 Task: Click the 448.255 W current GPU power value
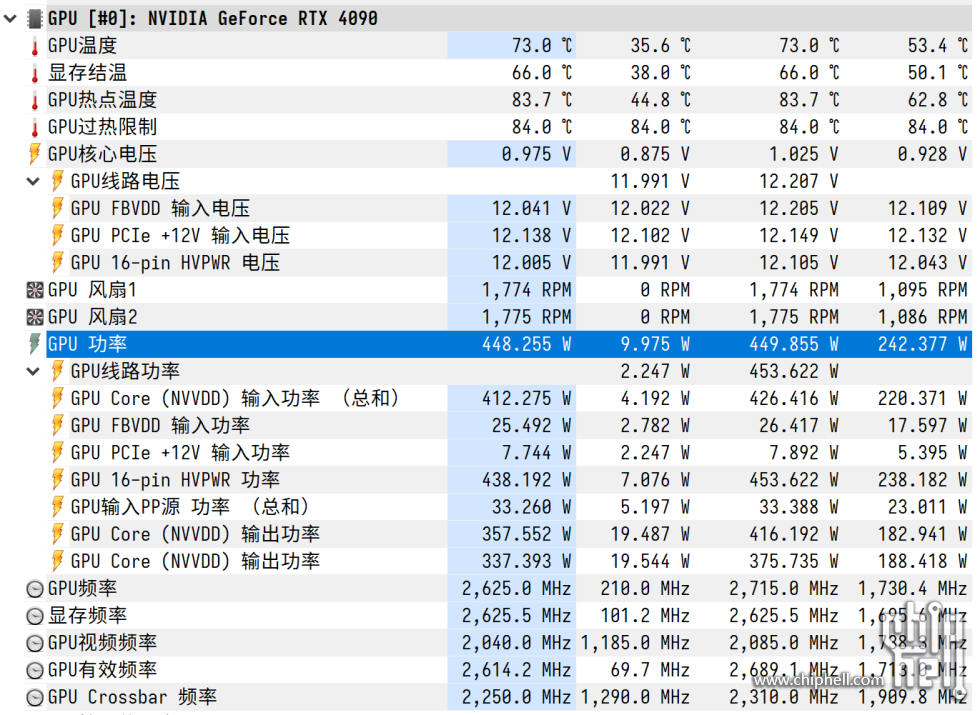(x=526, y=344)
